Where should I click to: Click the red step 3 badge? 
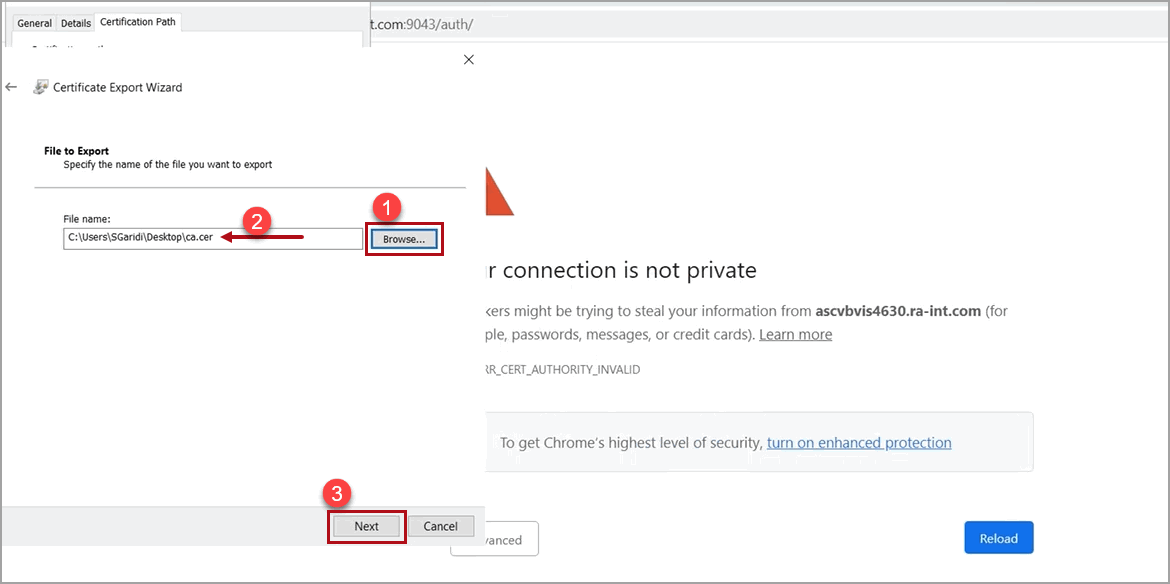click(x=337, y=494)
